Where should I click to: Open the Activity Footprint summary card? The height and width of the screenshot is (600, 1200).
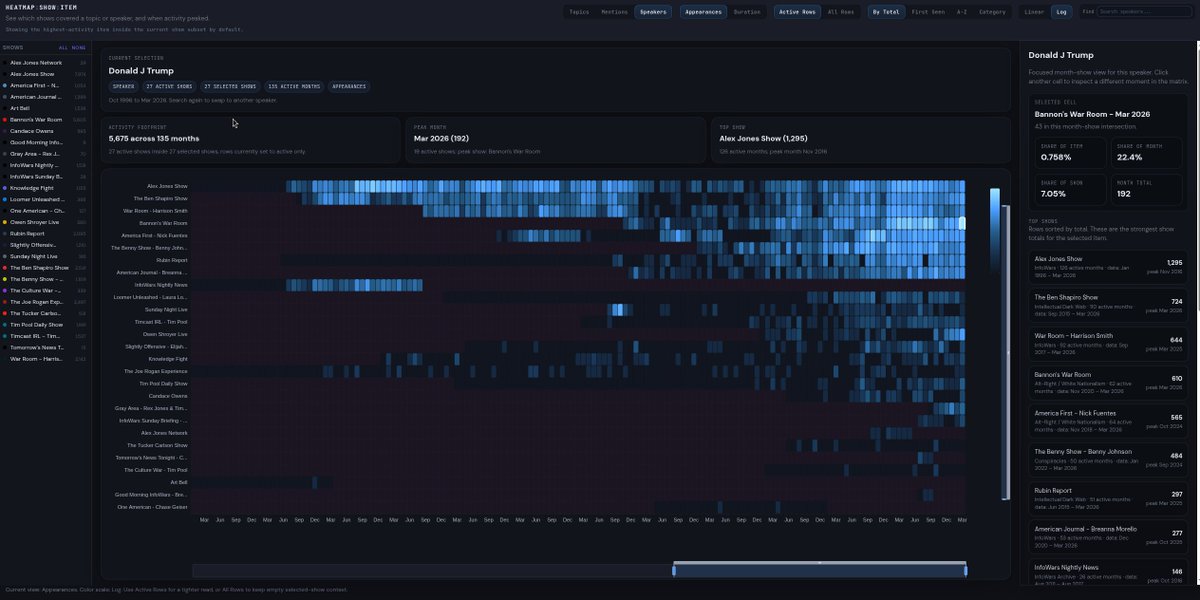click(x=250, y=141)
